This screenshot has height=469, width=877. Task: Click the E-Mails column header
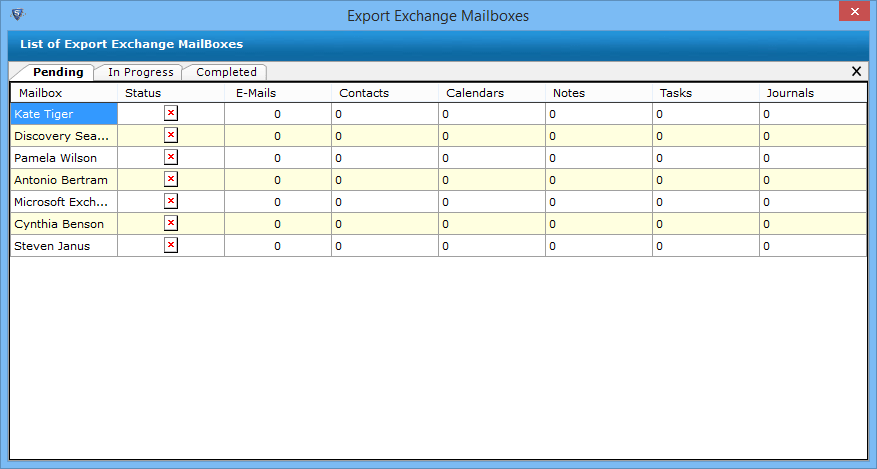click(x=277, y=93)
